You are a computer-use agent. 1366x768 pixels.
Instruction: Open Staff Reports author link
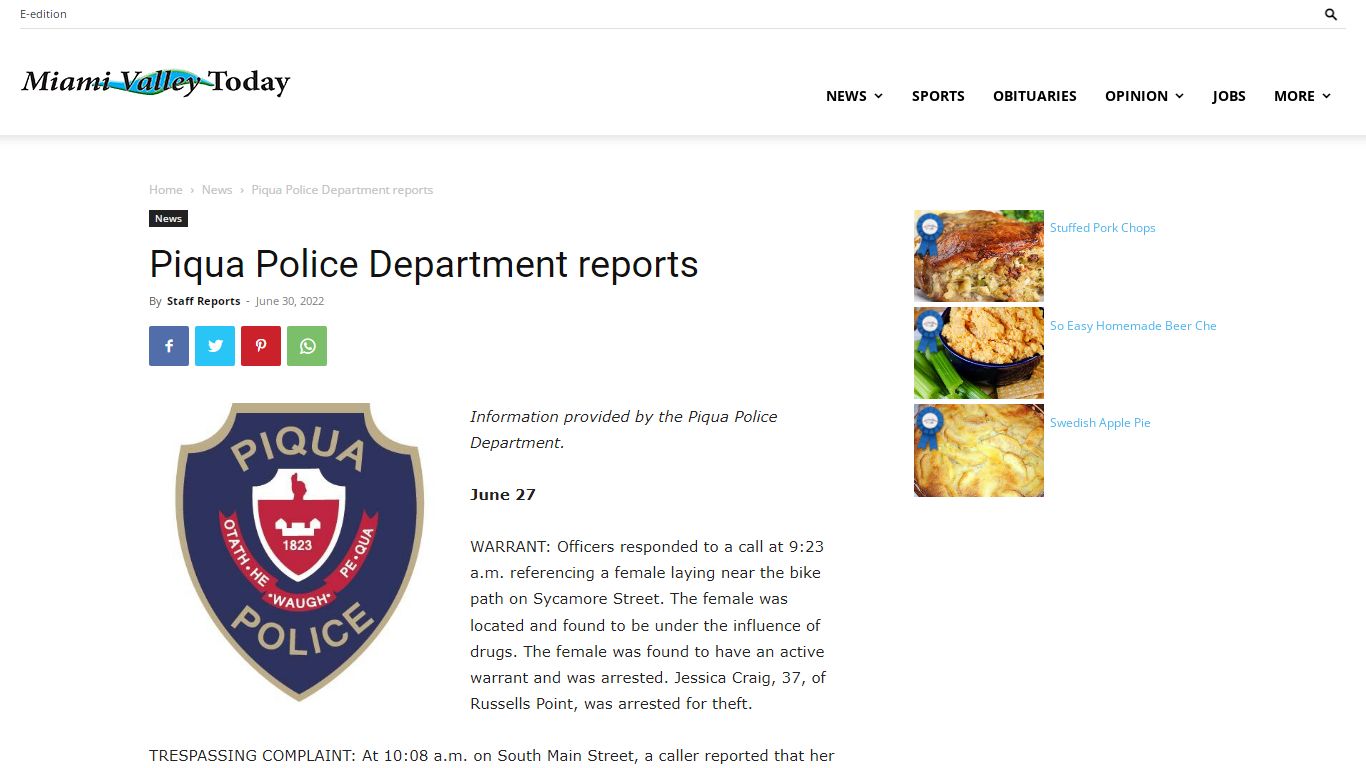(x=203, y=301)
